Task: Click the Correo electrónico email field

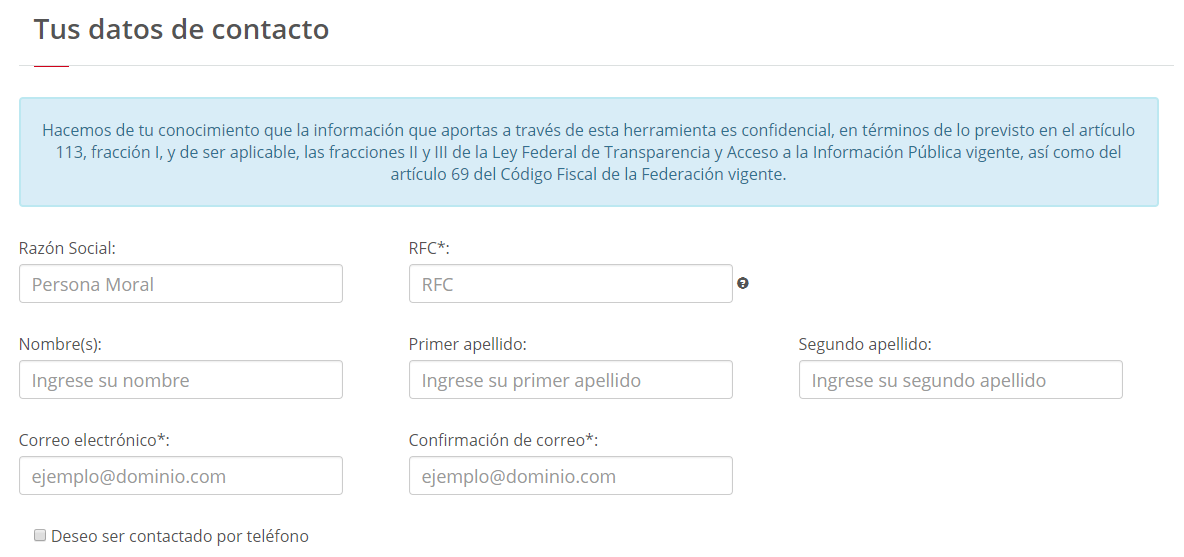Action: point(180,475)
